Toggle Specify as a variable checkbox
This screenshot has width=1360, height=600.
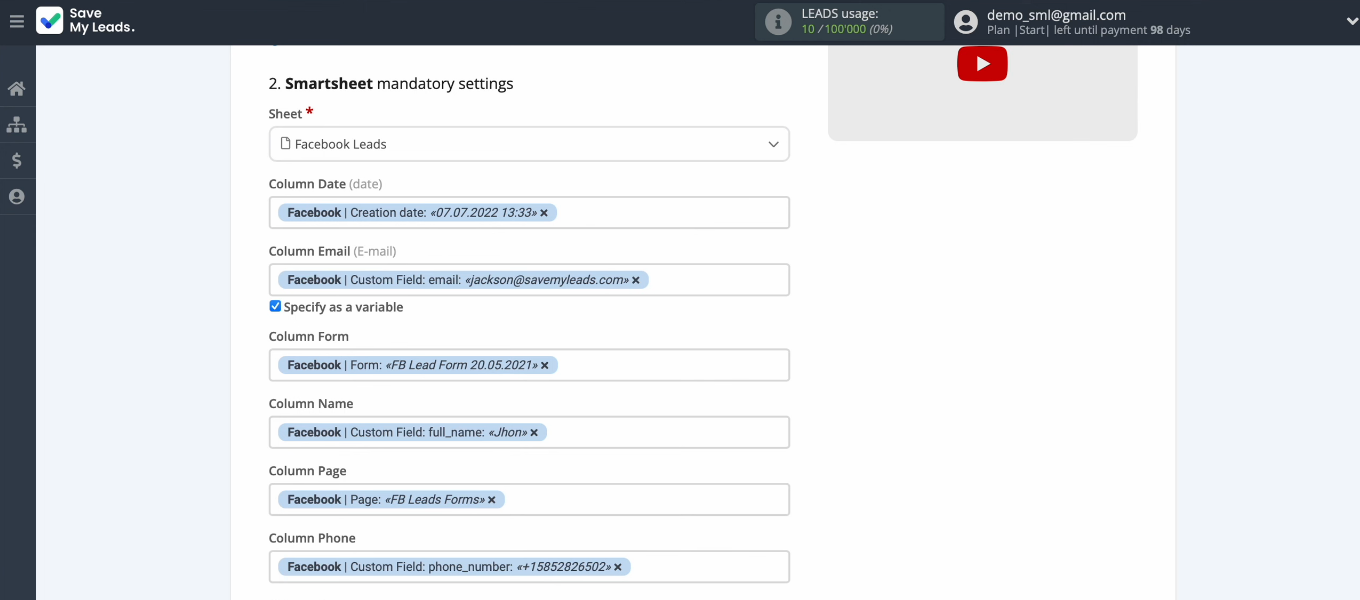click(275, 307)
